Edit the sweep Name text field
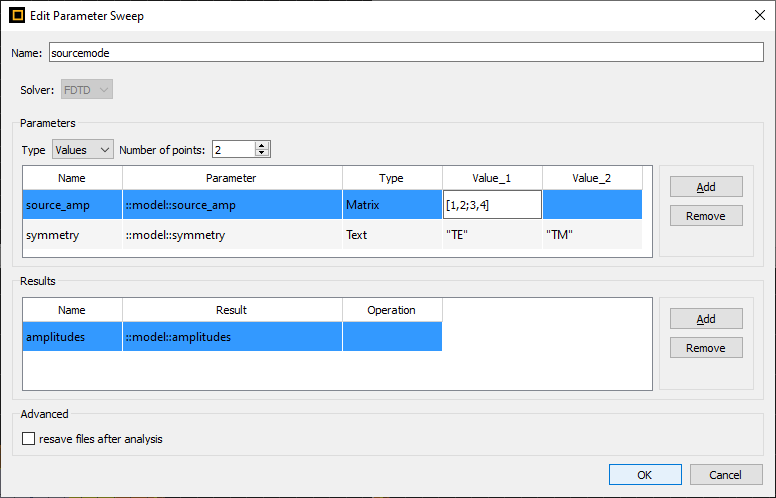The height and width of the screenshot is (498, 776). click(405, 53)
